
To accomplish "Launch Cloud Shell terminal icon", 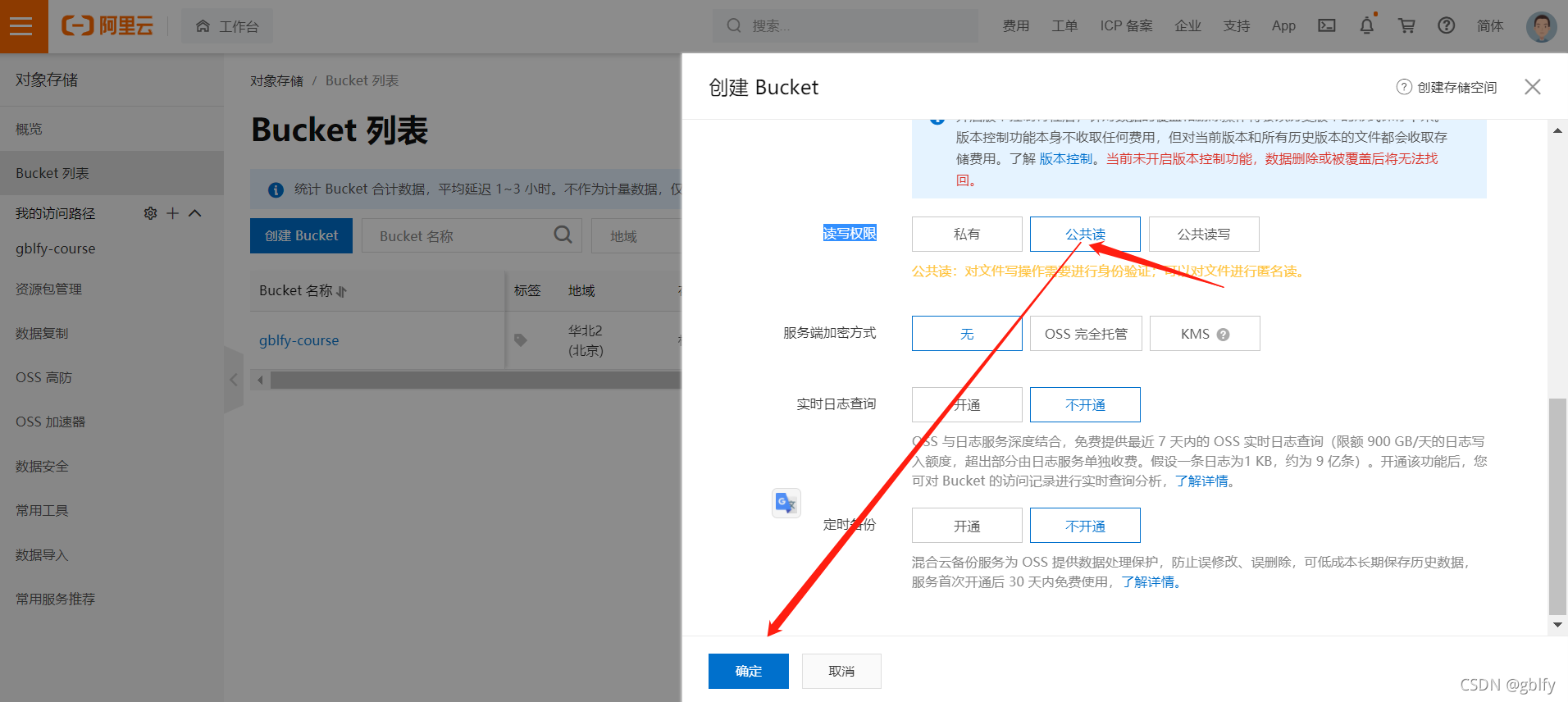I will pyautogui.click(x=1327, y=26).
